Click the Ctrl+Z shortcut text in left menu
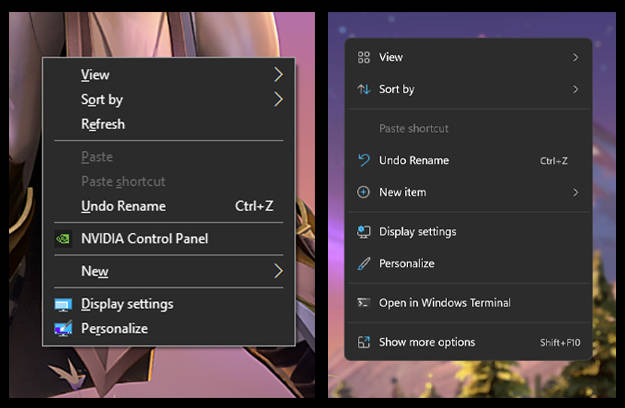The image size is (625, 408). pyautogui.click(x=254, y=206)
